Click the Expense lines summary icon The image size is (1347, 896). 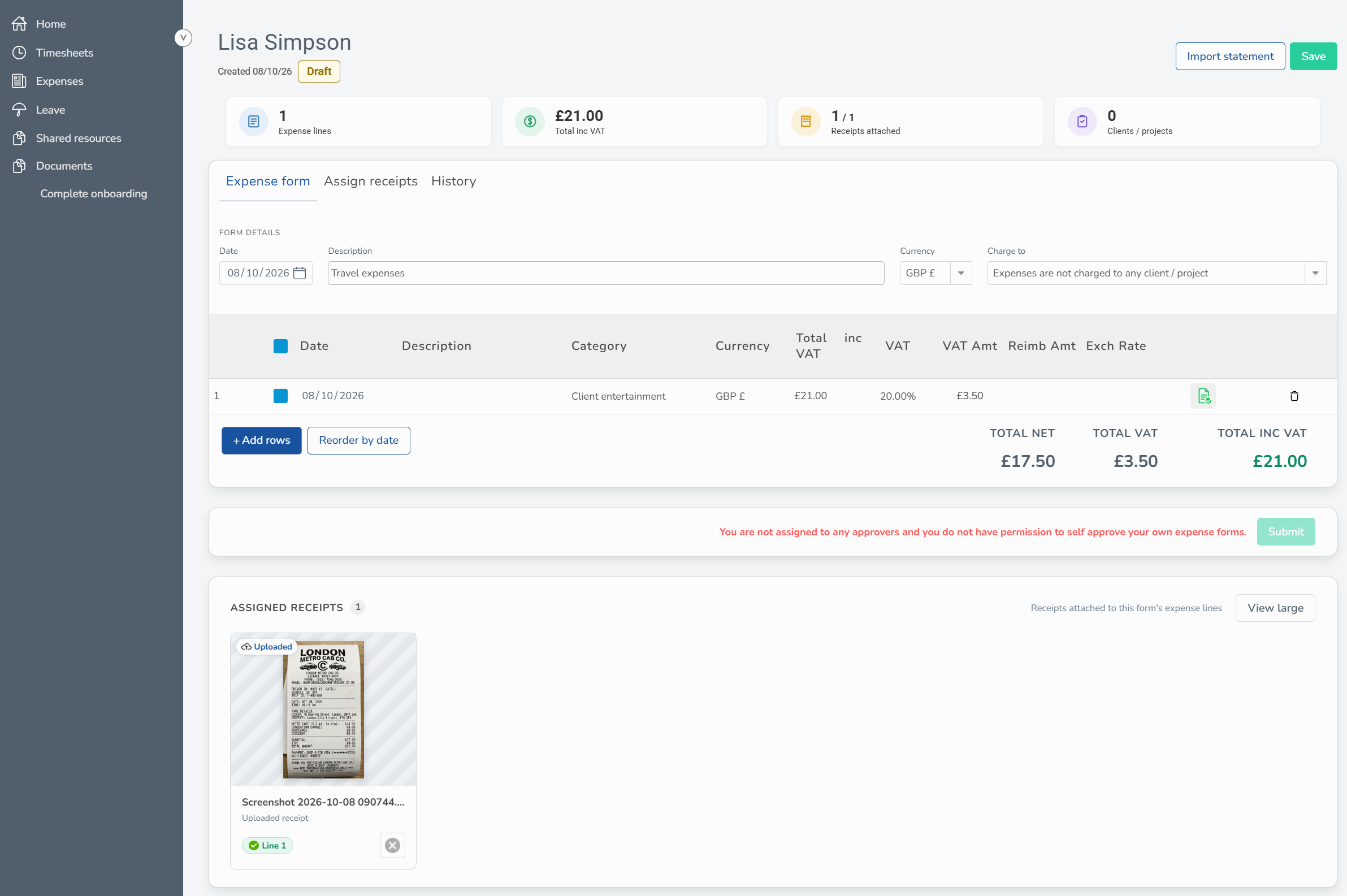coord(254,122)
